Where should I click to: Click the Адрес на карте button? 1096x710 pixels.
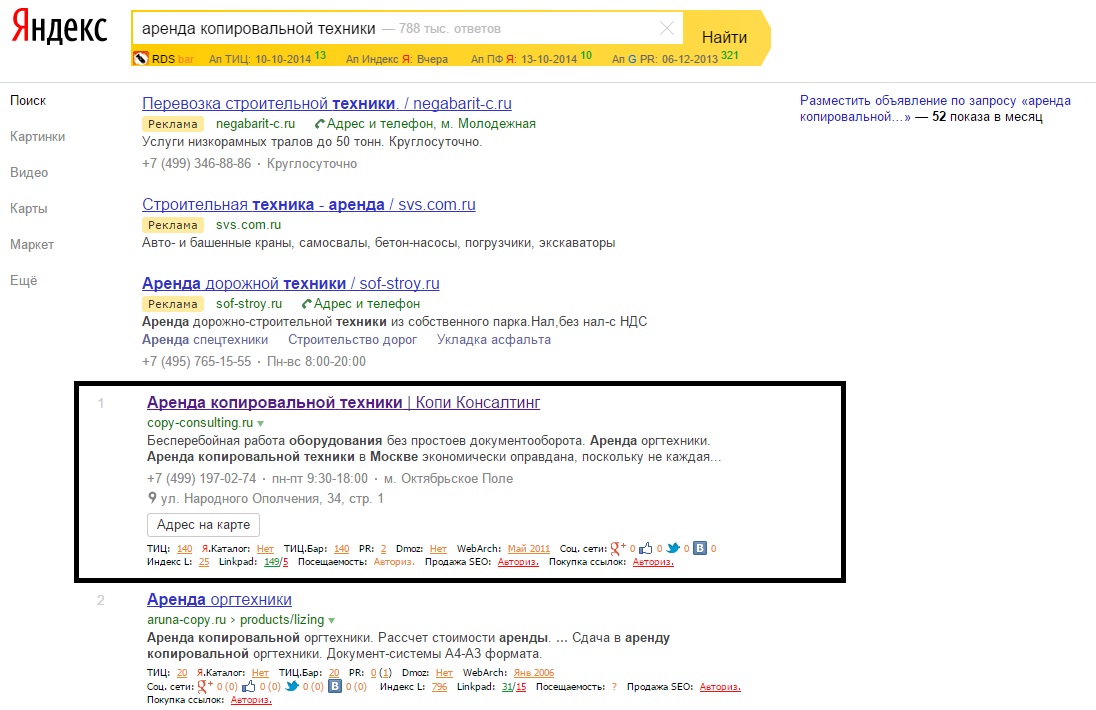203,525
